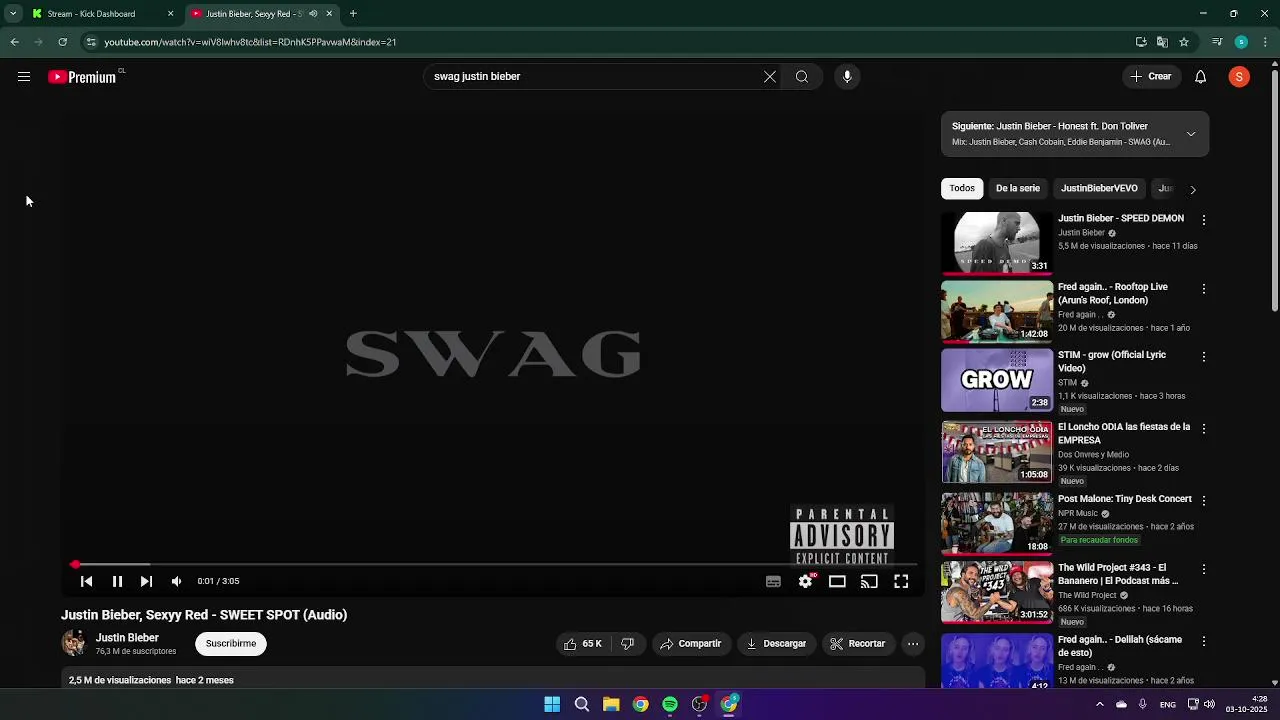The height and width of the screenshot is (720, 1280).
Task: Open options for Fred again Rooftop Live
Action: point(1204,289)
